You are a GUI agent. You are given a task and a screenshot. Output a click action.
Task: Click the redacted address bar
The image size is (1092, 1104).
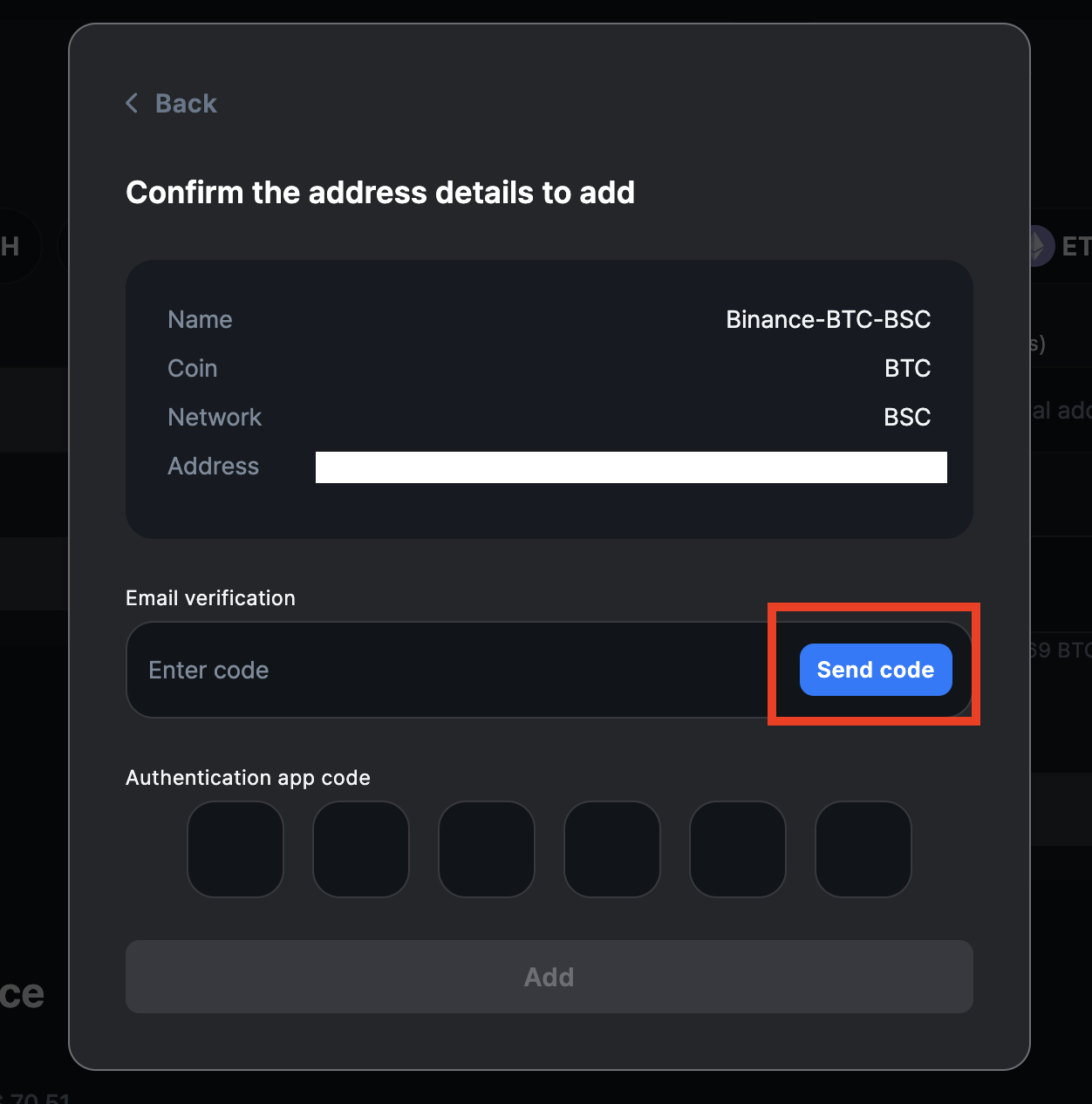tap(631, 467)
